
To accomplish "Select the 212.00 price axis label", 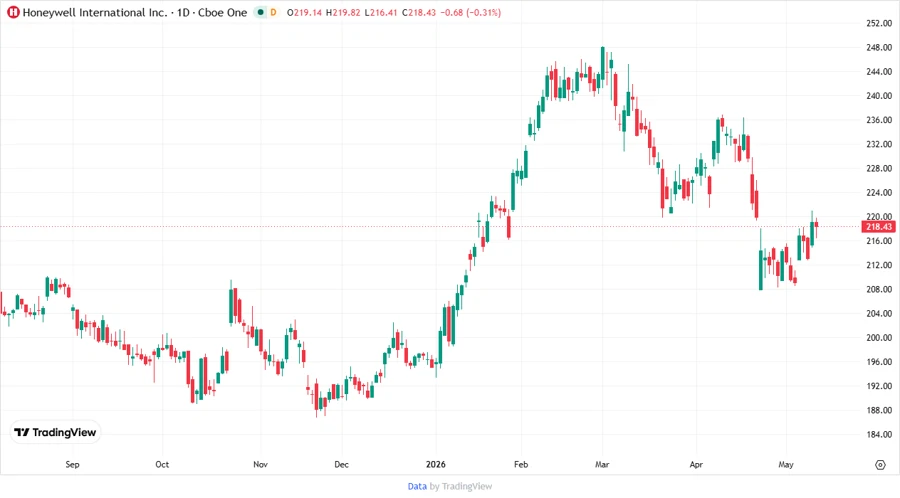I will (x=879, y=265).
